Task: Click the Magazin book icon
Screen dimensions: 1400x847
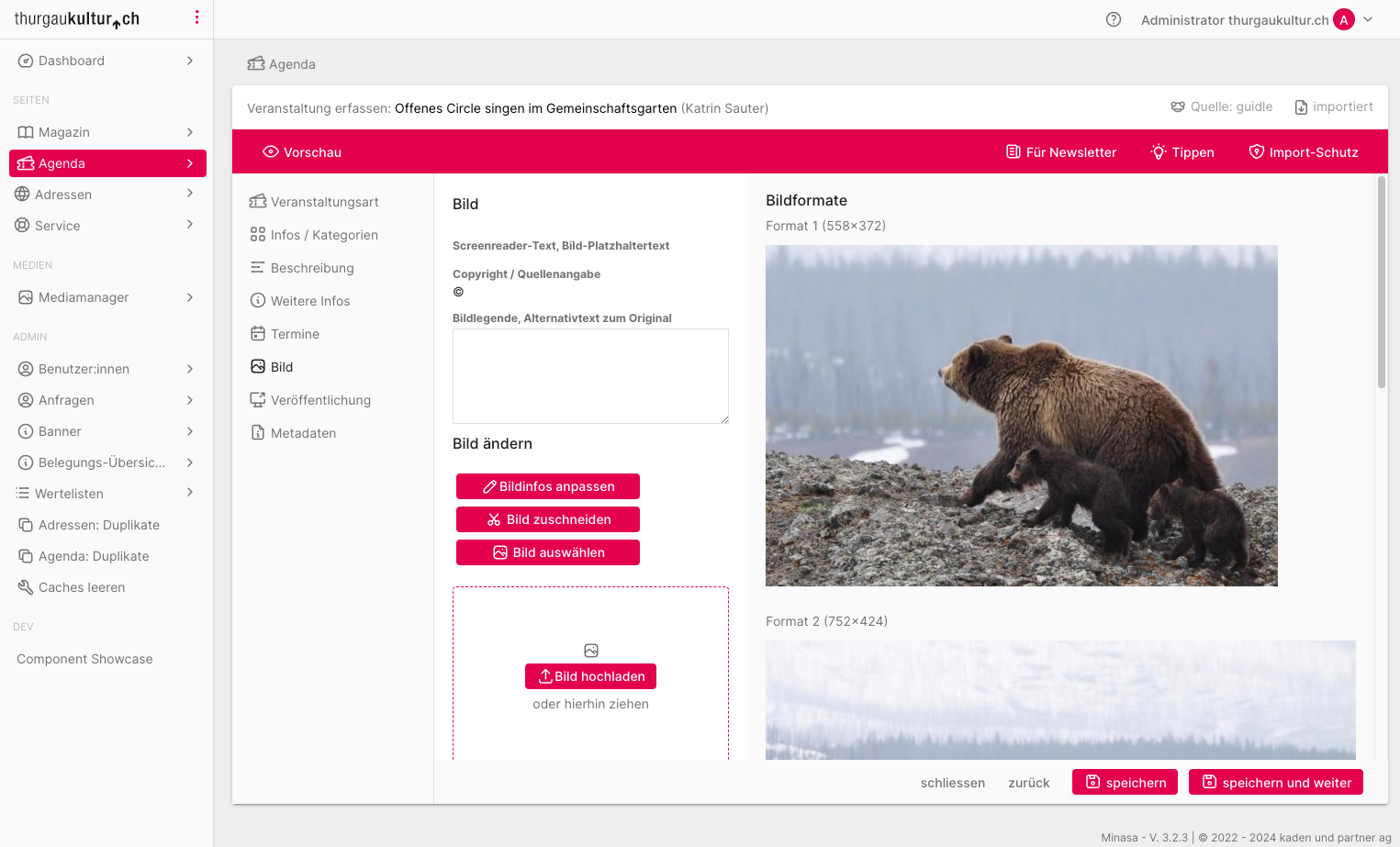Action: (26, 132)
